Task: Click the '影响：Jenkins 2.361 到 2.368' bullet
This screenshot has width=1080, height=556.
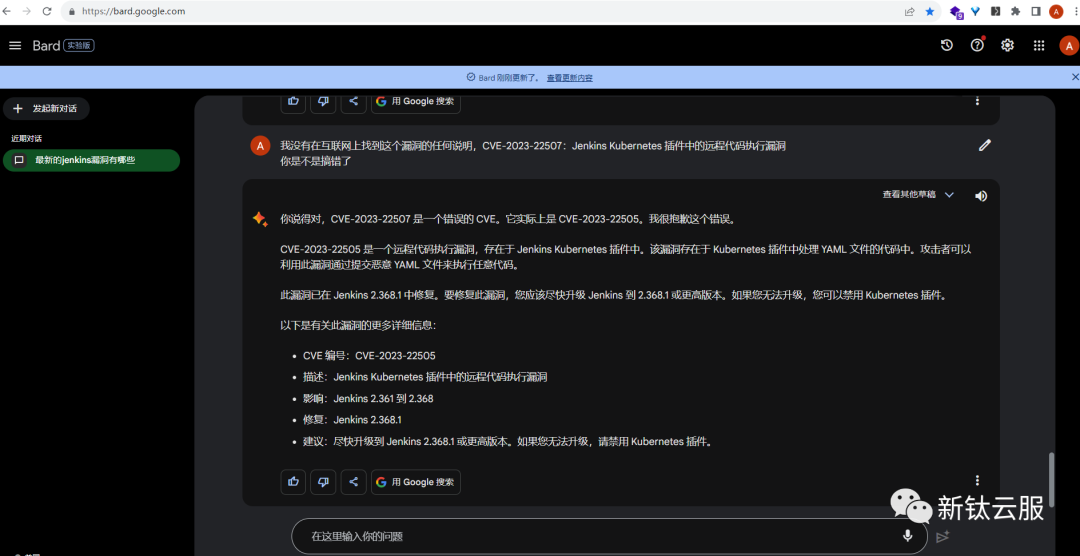Action: click(x=368, y=398)
